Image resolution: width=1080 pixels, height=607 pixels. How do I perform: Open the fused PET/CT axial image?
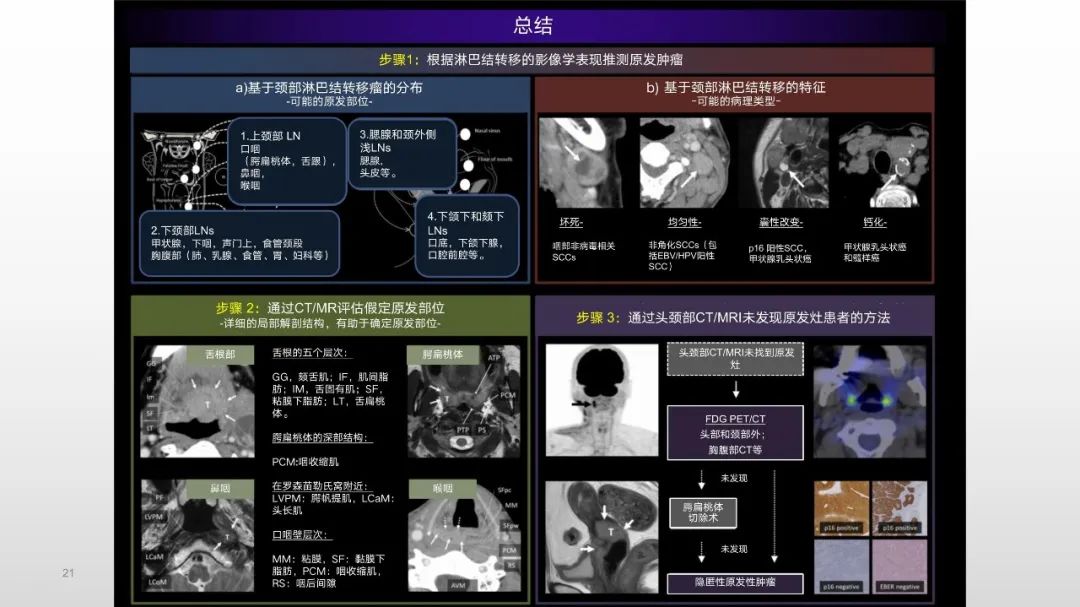[x=870, y=402]
